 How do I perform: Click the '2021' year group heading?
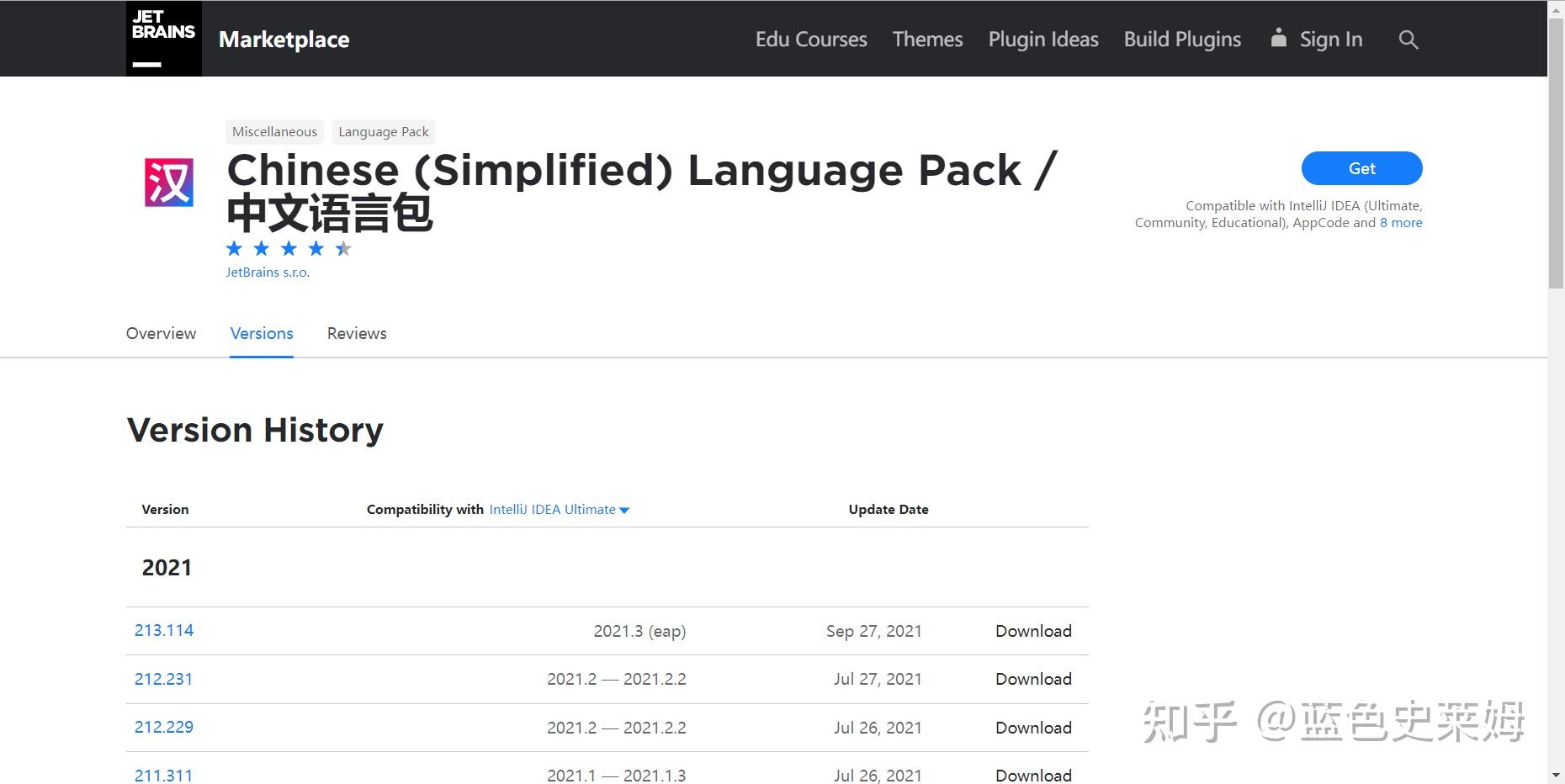(x=167, y=568)
